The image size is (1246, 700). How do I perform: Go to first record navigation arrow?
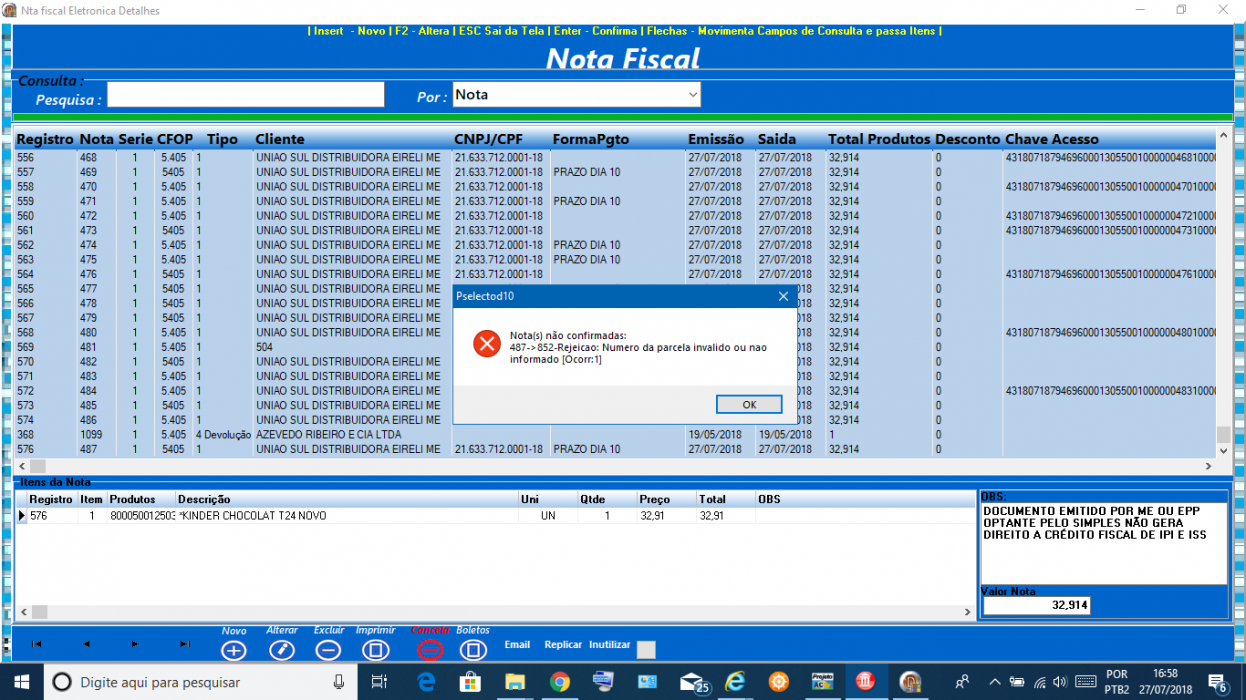(37, 644)
